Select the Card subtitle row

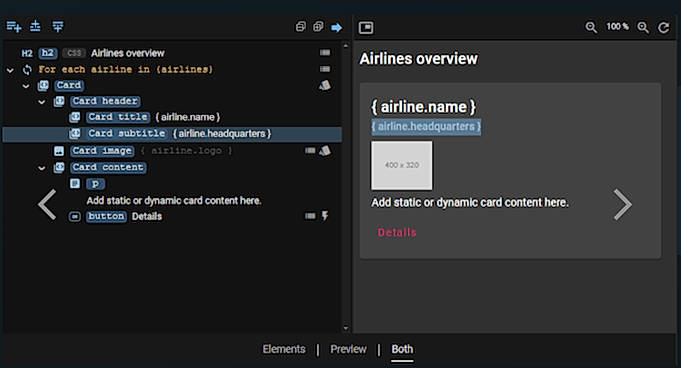(172, 134)
